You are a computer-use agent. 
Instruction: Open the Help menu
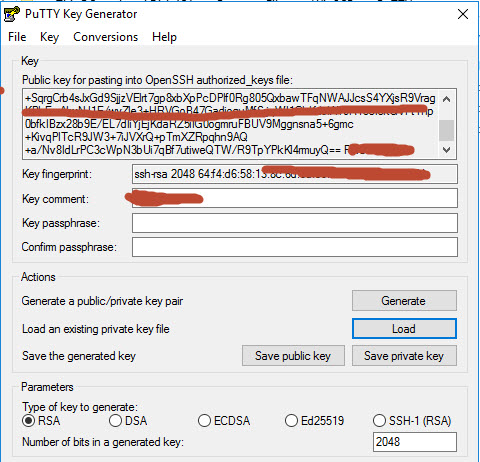[164, 37]
